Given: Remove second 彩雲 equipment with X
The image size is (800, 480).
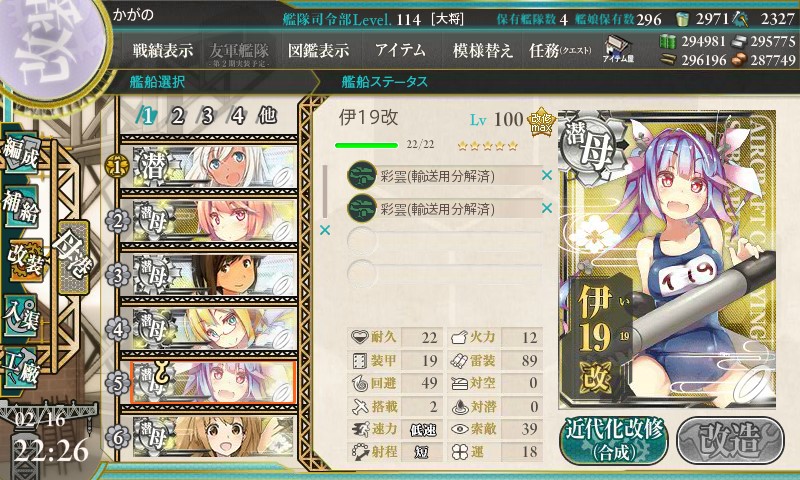Looking at the screenshot, I should pyautogui.click(x=547, y=208).
